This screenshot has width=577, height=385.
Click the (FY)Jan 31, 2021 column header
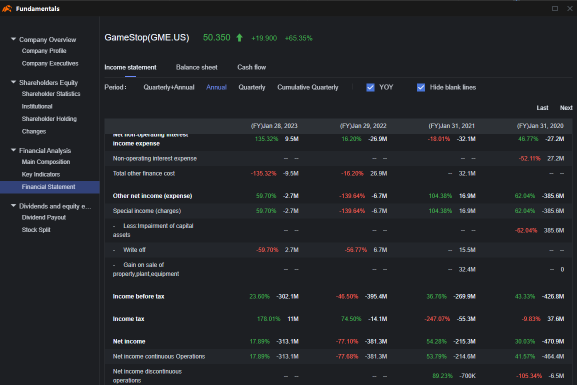(x=452, y=126)
